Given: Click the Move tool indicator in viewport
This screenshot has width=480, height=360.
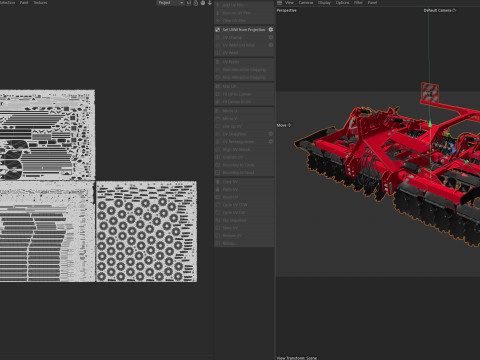Looking at the screenshot, I should click(x=284, y=125).
